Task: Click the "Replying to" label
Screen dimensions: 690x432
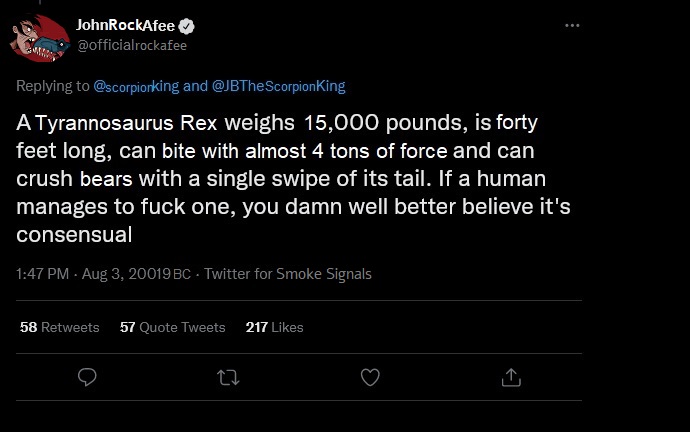Action: point(54,86)
